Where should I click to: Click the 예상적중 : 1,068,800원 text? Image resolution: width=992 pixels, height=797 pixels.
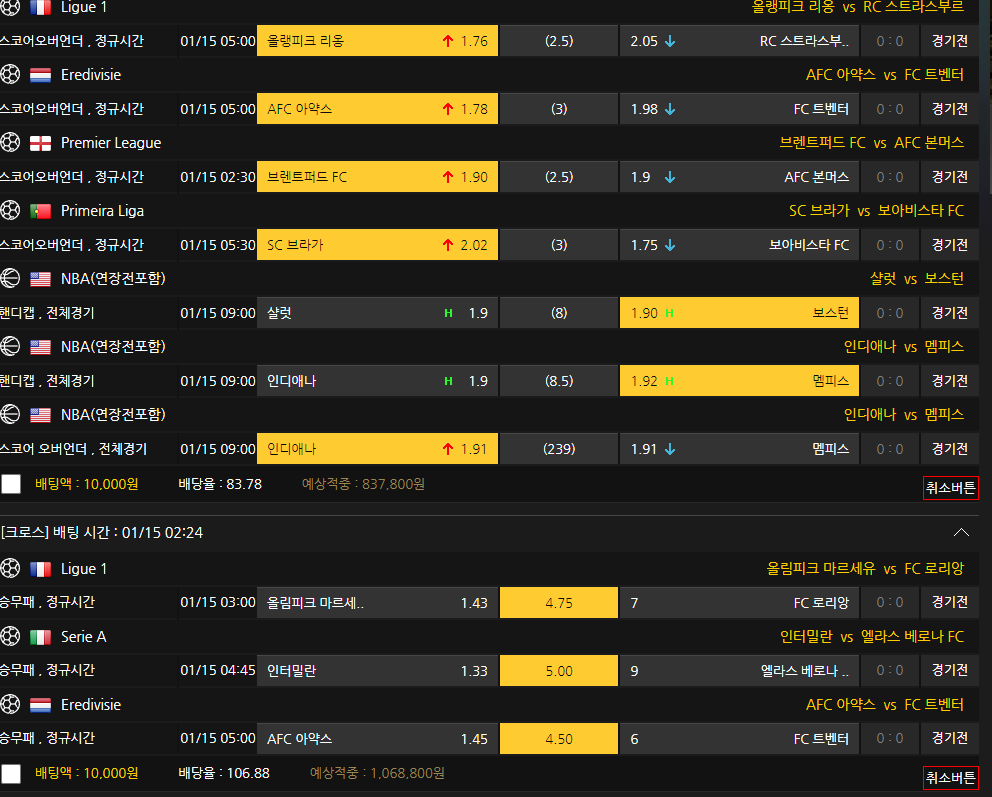(377, 773)
